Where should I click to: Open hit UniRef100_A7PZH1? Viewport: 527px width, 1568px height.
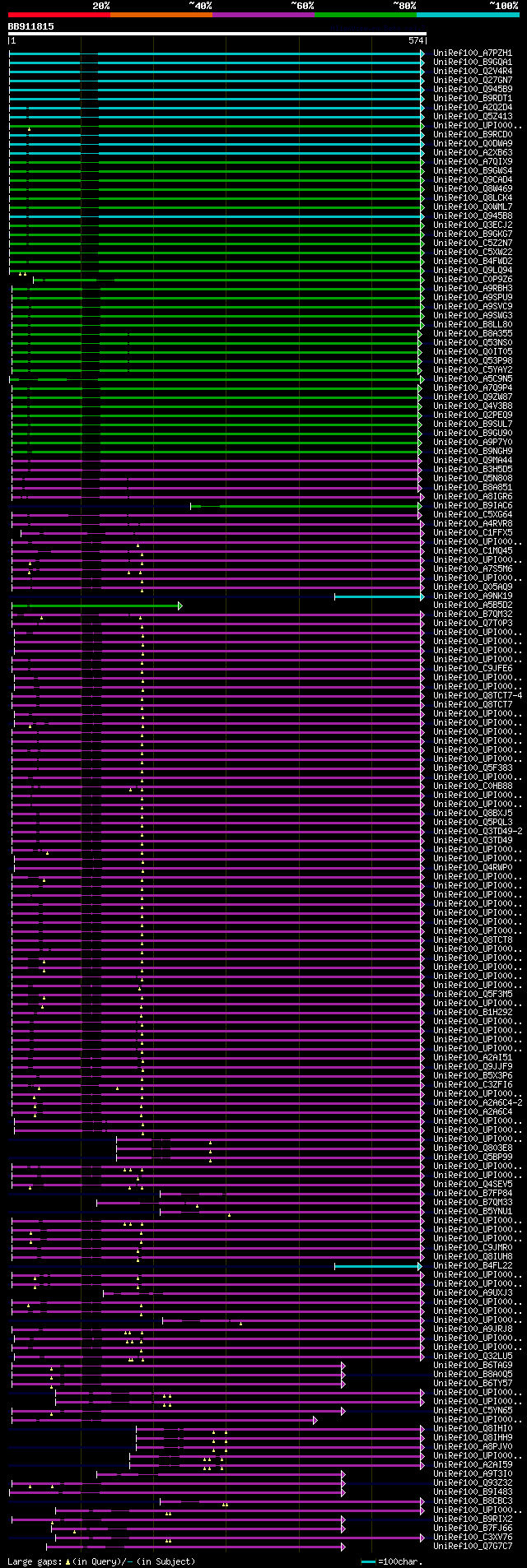(473, 53)
